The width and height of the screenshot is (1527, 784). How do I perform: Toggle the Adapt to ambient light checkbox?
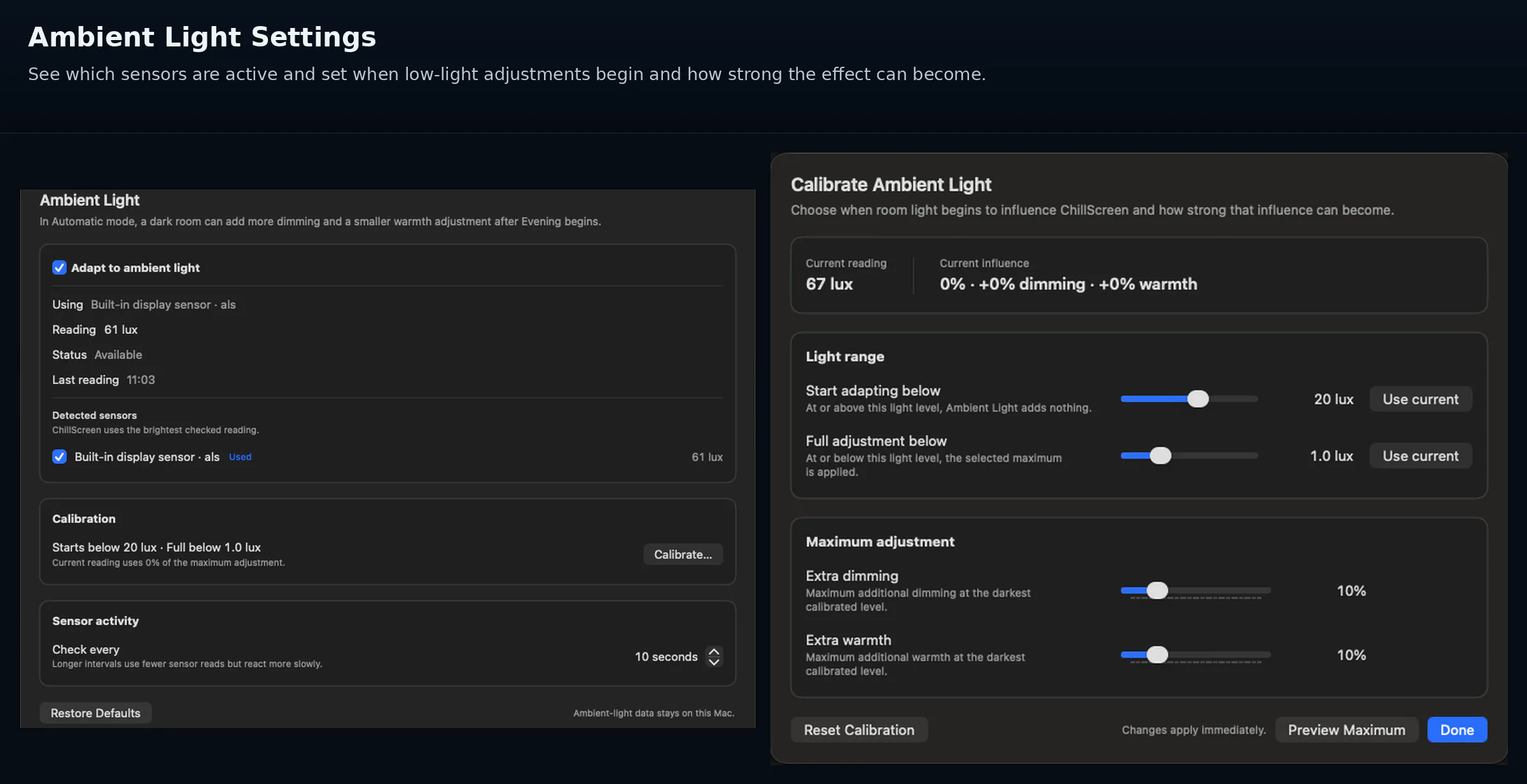pyautogui.click(x=59, y=268)
